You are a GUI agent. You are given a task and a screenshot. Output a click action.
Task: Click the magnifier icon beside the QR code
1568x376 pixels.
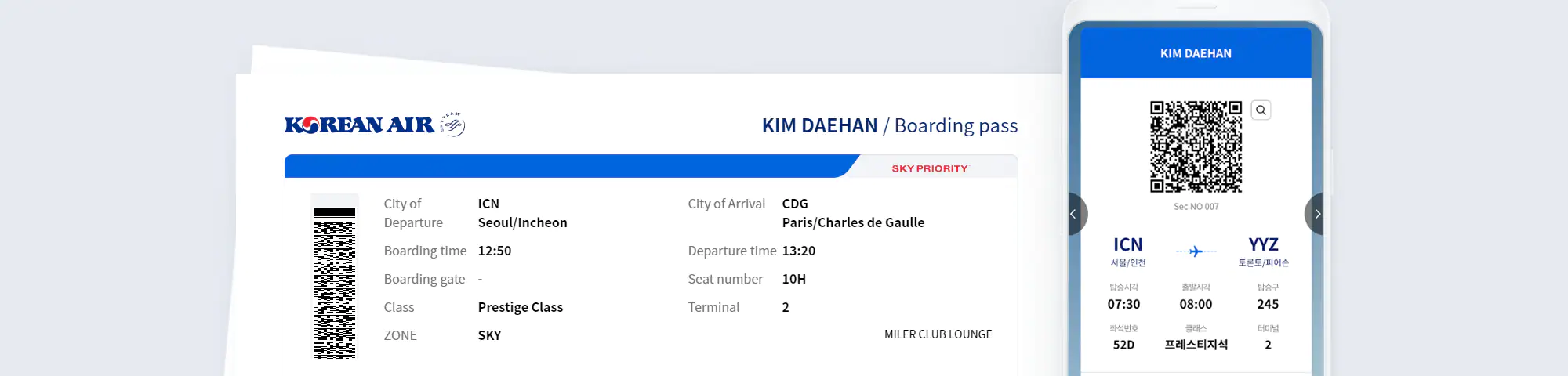pyautogui.click(x=1261, y=110)
